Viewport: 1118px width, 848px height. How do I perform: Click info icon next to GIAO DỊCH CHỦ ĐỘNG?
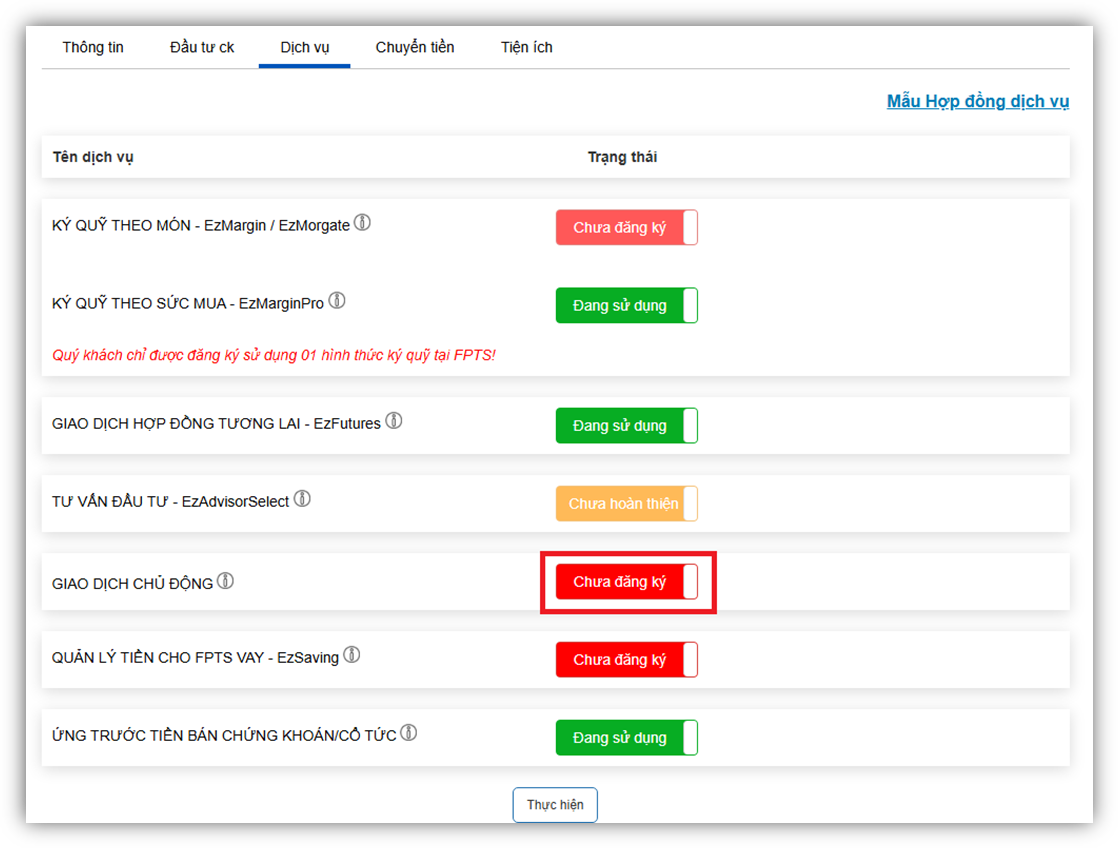[225, 581]
